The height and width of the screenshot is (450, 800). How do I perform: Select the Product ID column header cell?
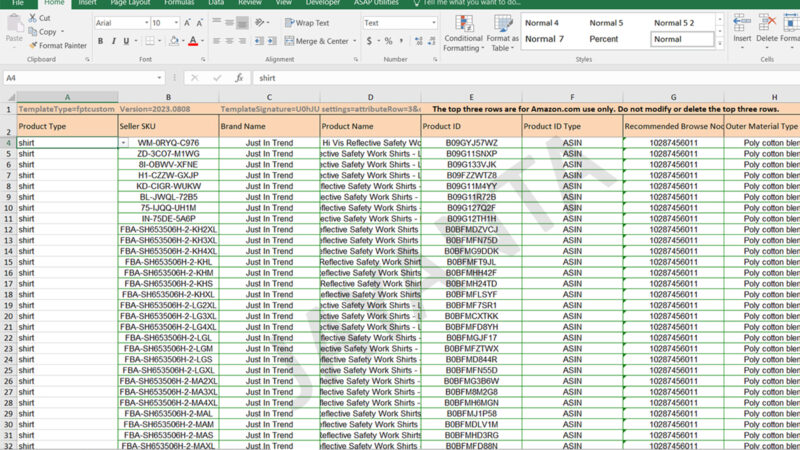471,127
